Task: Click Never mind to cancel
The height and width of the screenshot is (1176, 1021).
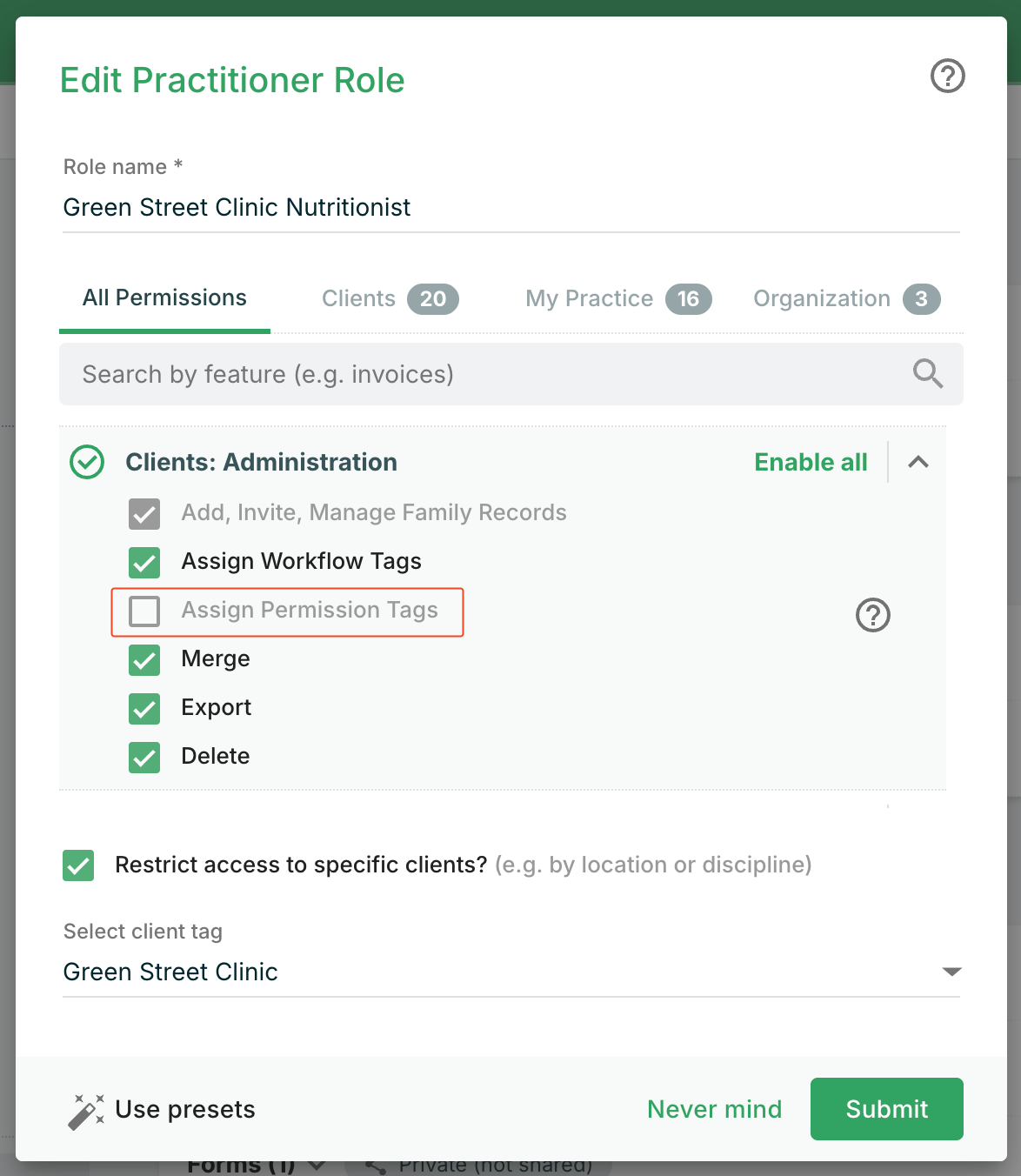Action: [714, 1109]
